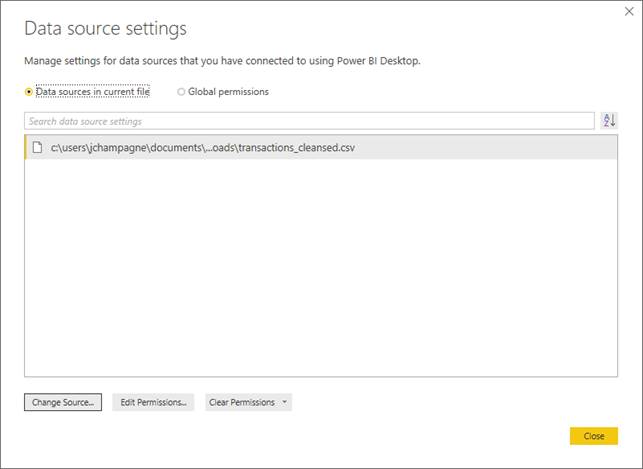Select the Data sources in current file radio
The width and height of the screenshot is (643, 469).
[x=29, y=92]
